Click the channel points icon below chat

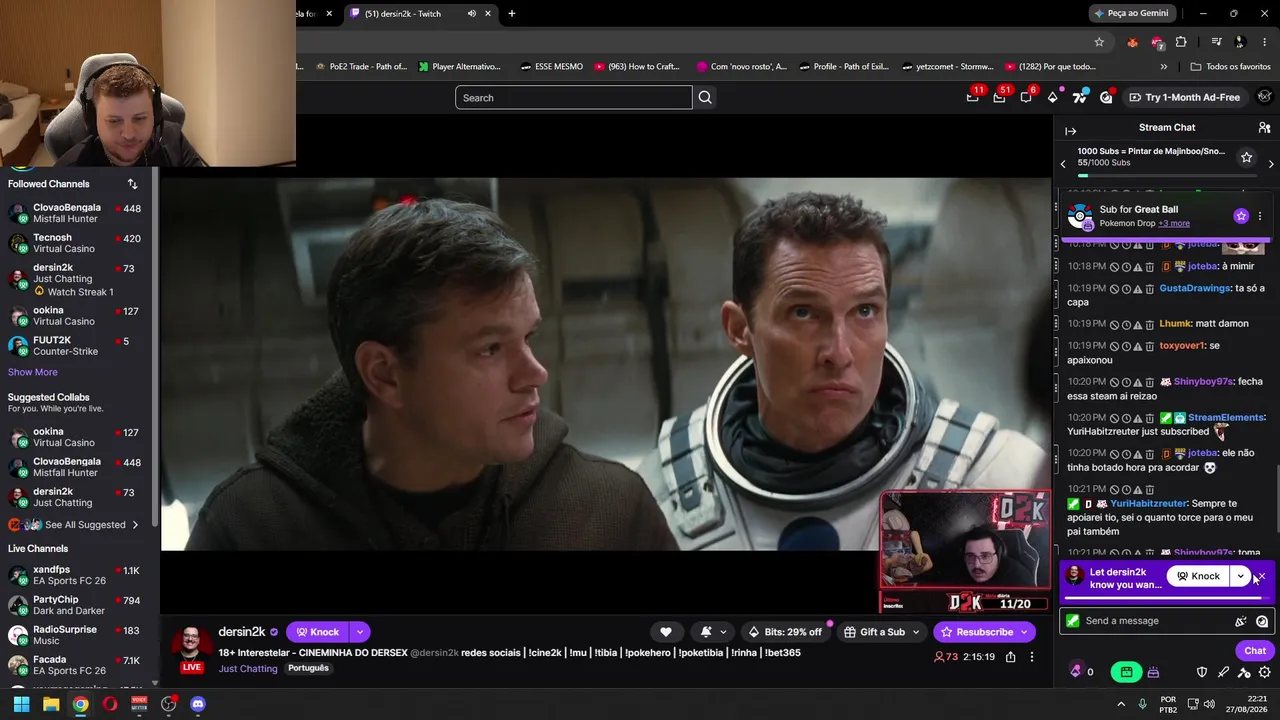pos(1076,672)
